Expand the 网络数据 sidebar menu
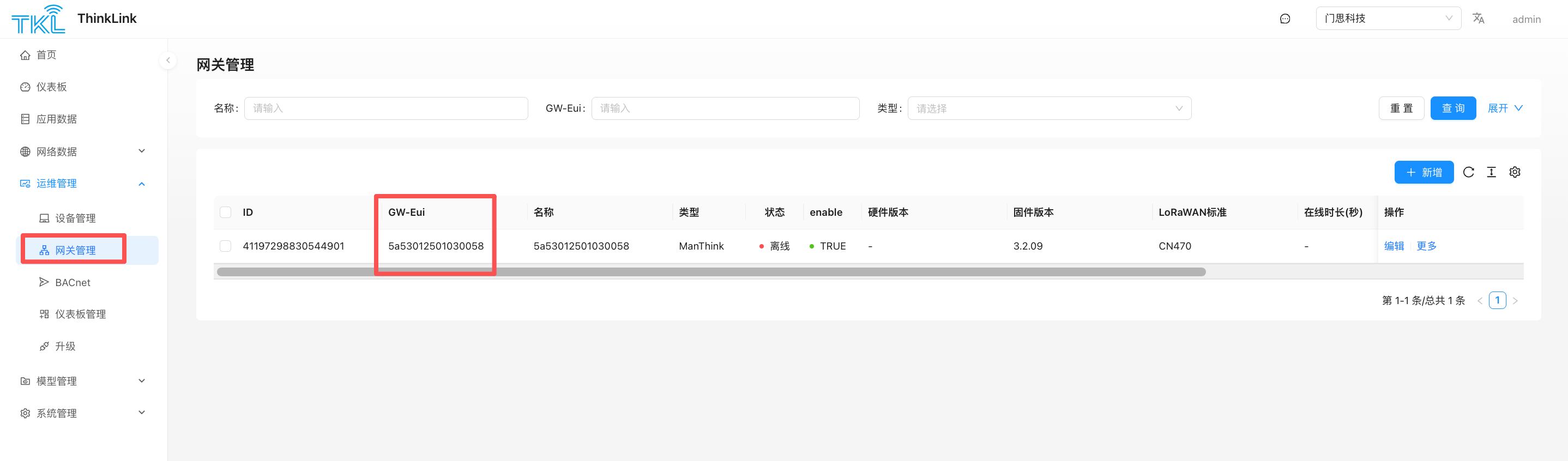This screenshot has height=461, width=1568. click(x=83, y=151)
